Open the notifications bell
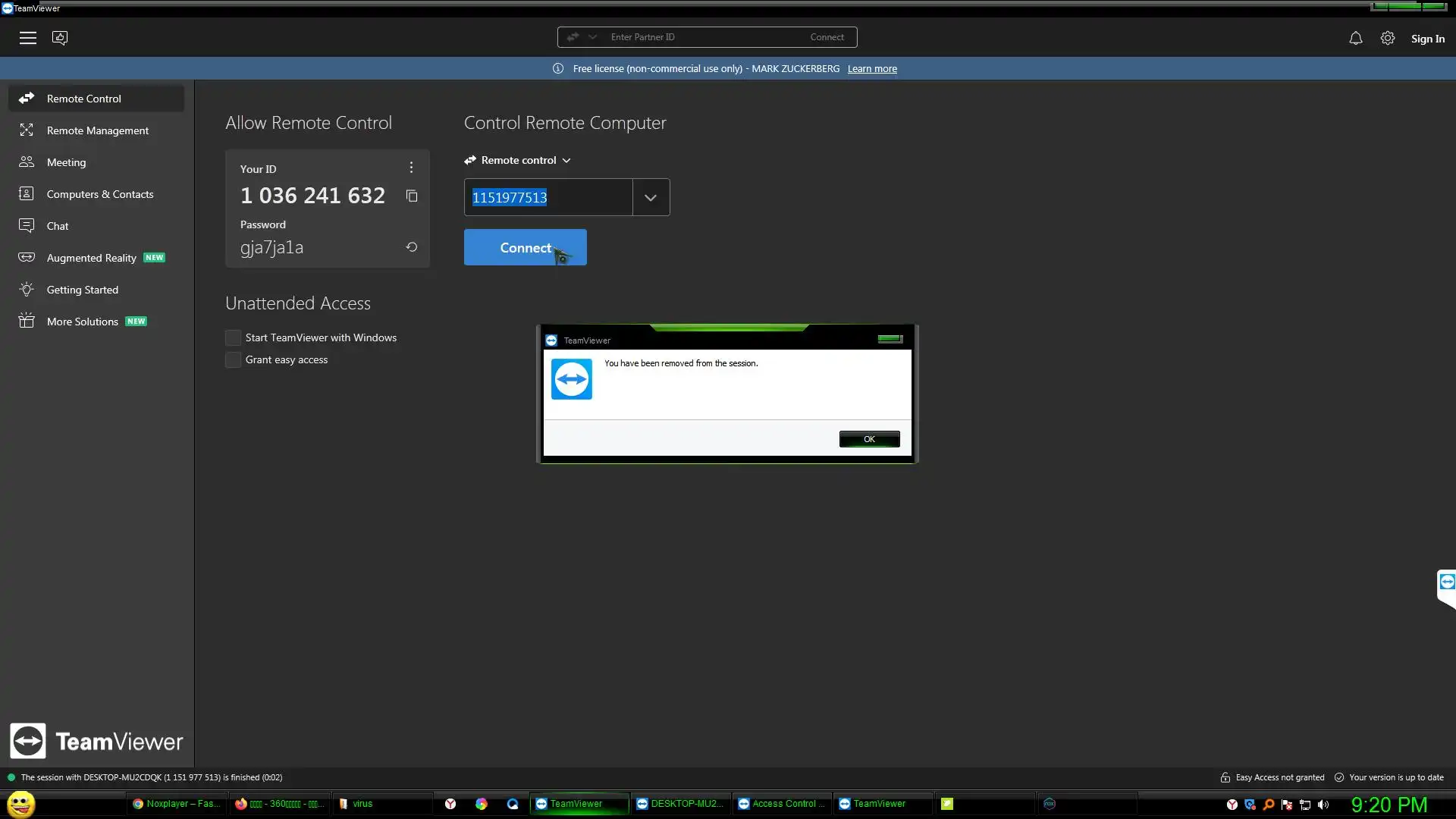The width and height of the screenshot is (1456, 819). (1355, 38)
